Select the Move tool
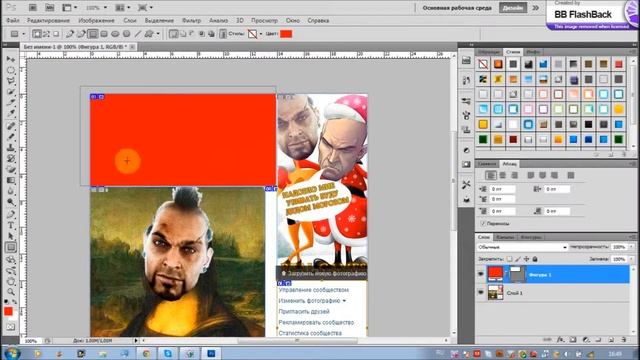The image size is (640, 360). [x=11, y=59]
